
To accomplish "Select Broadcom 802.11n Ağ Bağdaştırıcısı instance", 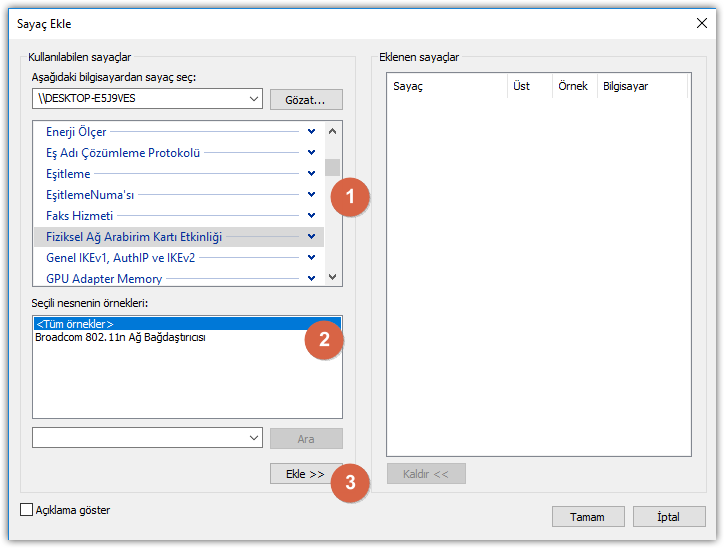I will click(x=121, y=337).
